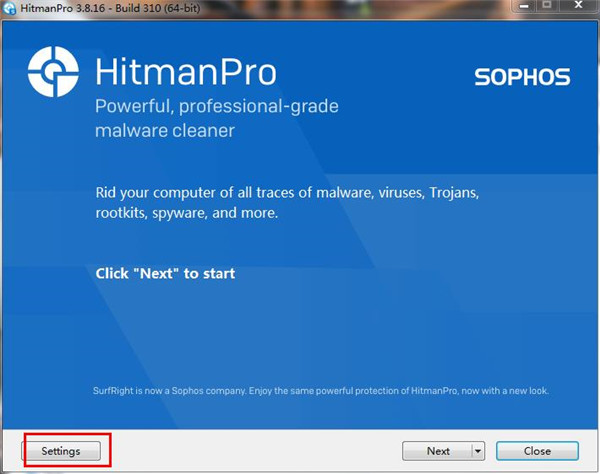Click 'SurfRight is now a Sophos company' note
The image size is (600, 474).
[x=321, y=391]
